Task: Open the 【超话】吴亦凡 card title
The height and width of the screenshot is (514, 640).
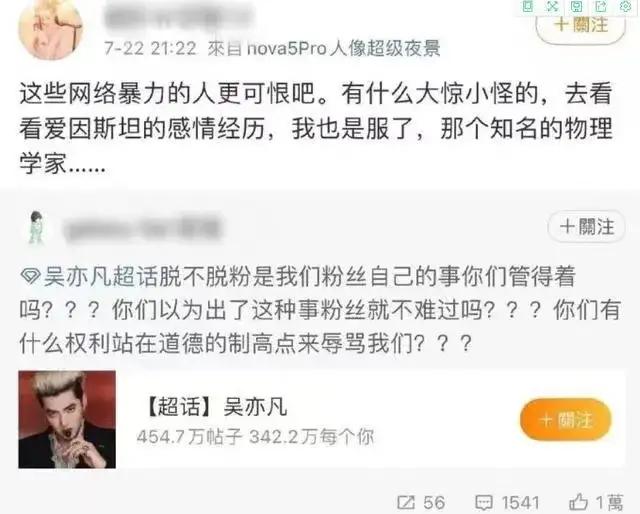Action: pos(216,407)
